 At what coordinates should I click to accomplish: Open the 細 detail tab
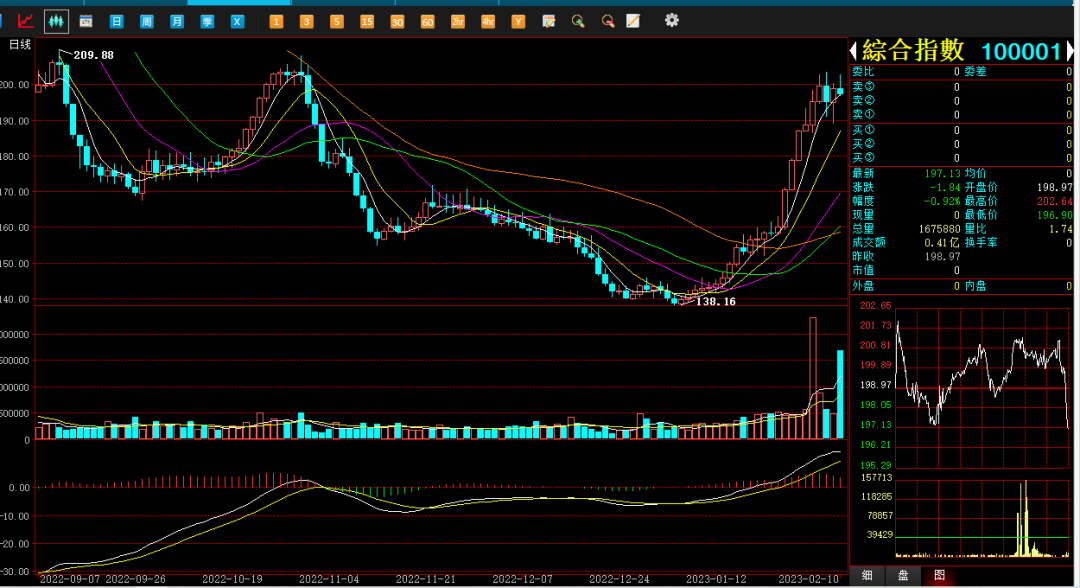point(866,576)
